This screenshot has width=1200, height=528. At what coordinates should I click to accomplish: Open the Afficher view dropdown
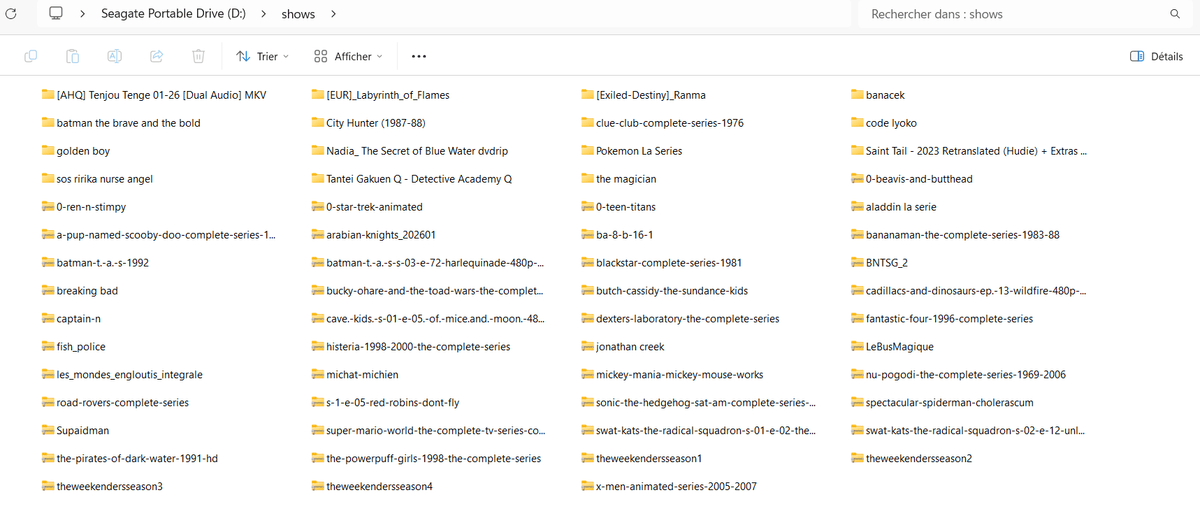coord(347,57)
